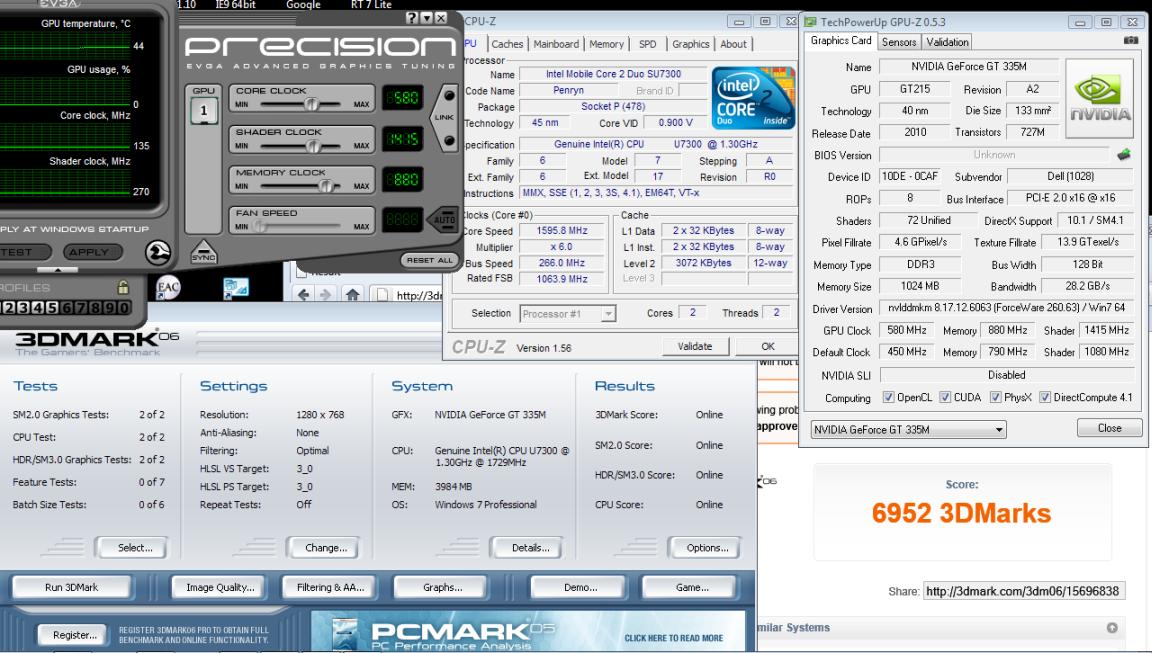Click the NVIDIA logo in GPU-Z
The image size is (1152, 653).
tap(1099, 99)
